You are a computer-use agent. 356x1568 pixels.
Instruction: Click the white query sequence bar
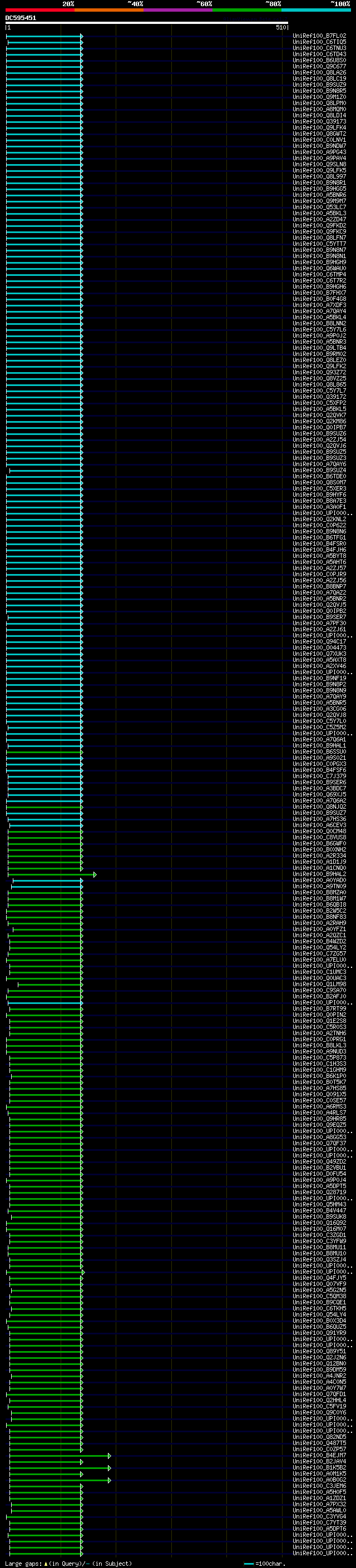pyautogui.click(x=147, y=23)
